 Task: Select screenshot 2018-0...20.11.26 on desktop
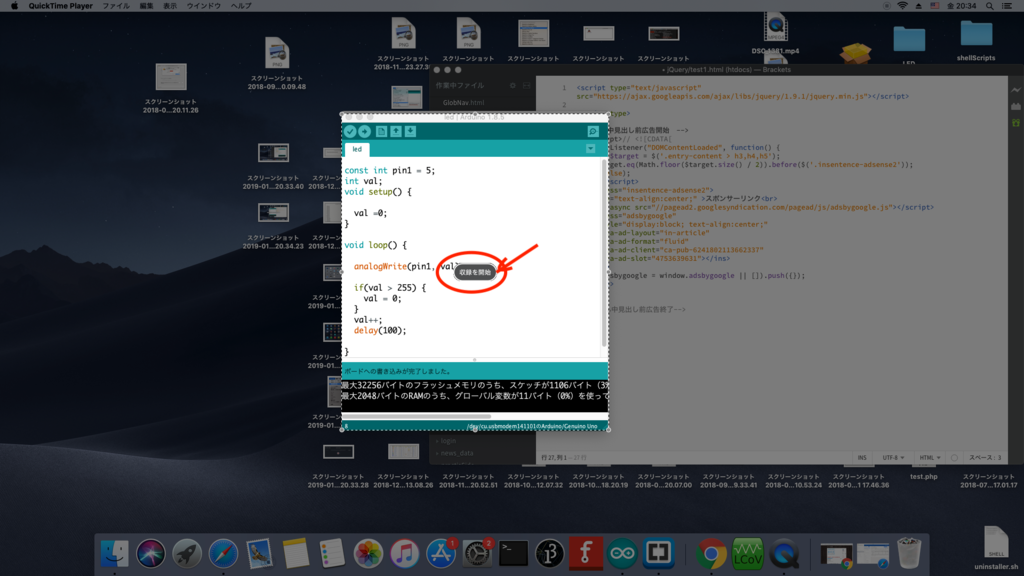[171, 88]
